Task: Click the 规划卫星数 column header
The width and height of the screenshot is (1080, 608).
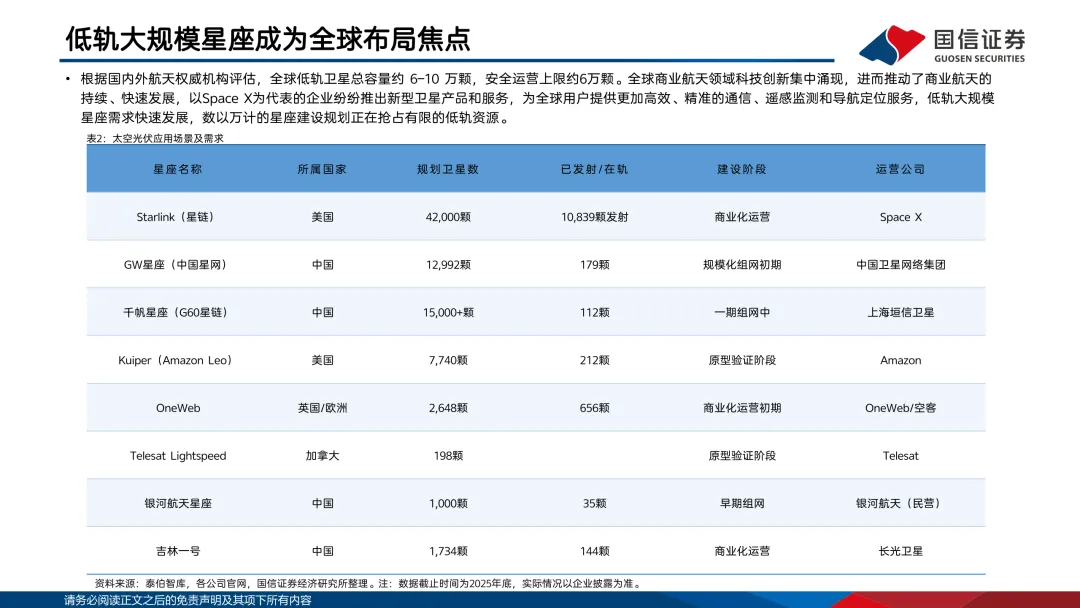Action: point(448,169)
